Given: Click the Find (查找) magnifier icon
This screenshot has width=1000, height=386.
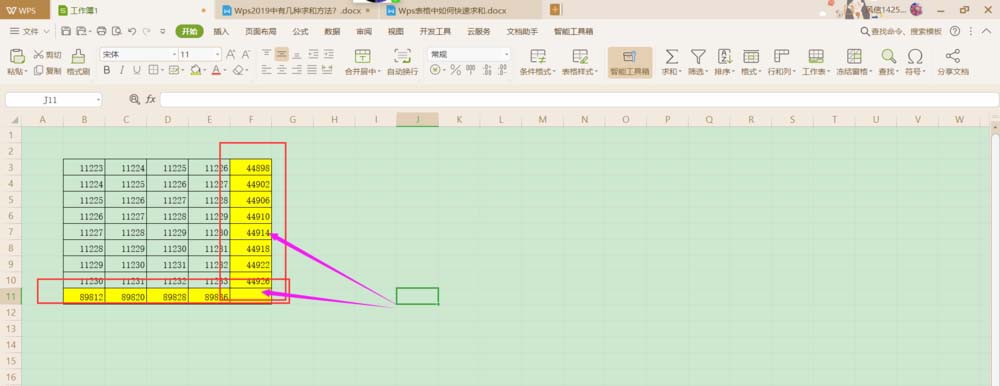Looking at the screenshot, I should click(x=888, y=56).
